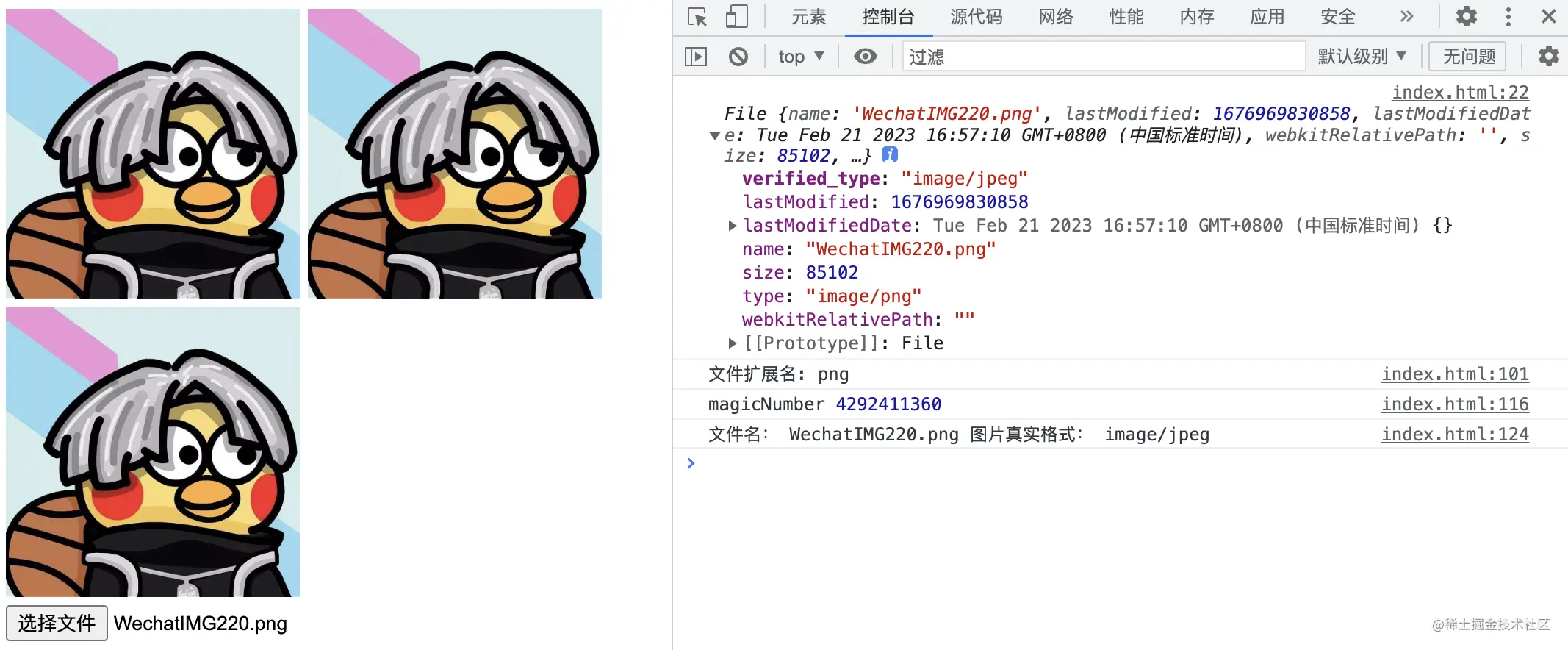This screenshot has width=1568, height=650.
Task: Click the top-left preview image
Action: click(x=153, y=154)
